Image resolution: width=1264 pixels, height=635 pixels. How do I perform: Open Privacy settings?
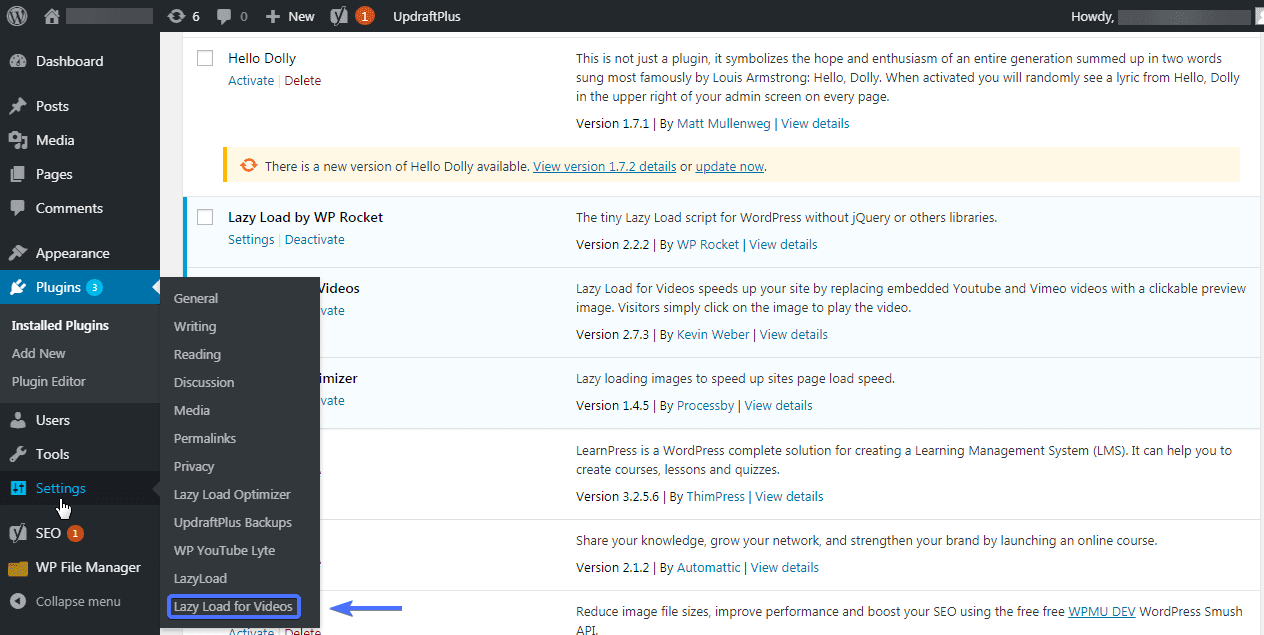(194, 466)
